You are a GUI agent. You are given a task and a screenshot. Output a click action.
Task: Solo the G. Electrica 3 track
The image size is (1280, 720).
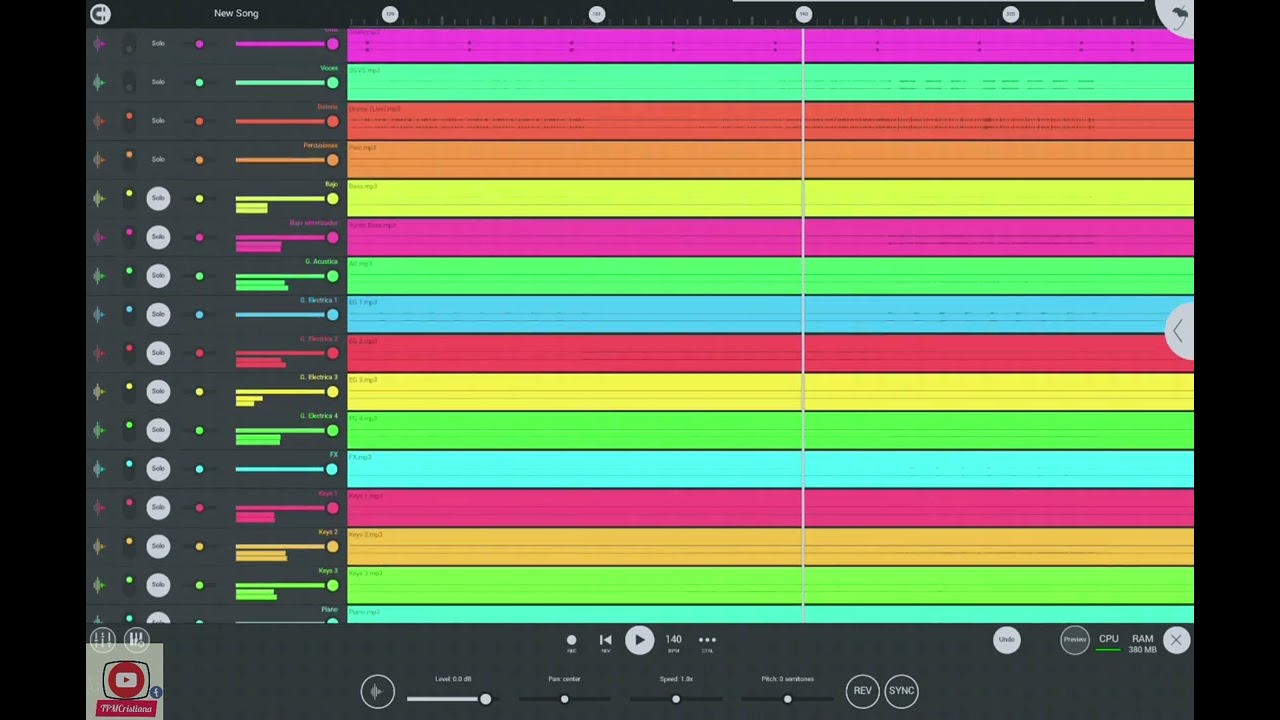[158, 391]
